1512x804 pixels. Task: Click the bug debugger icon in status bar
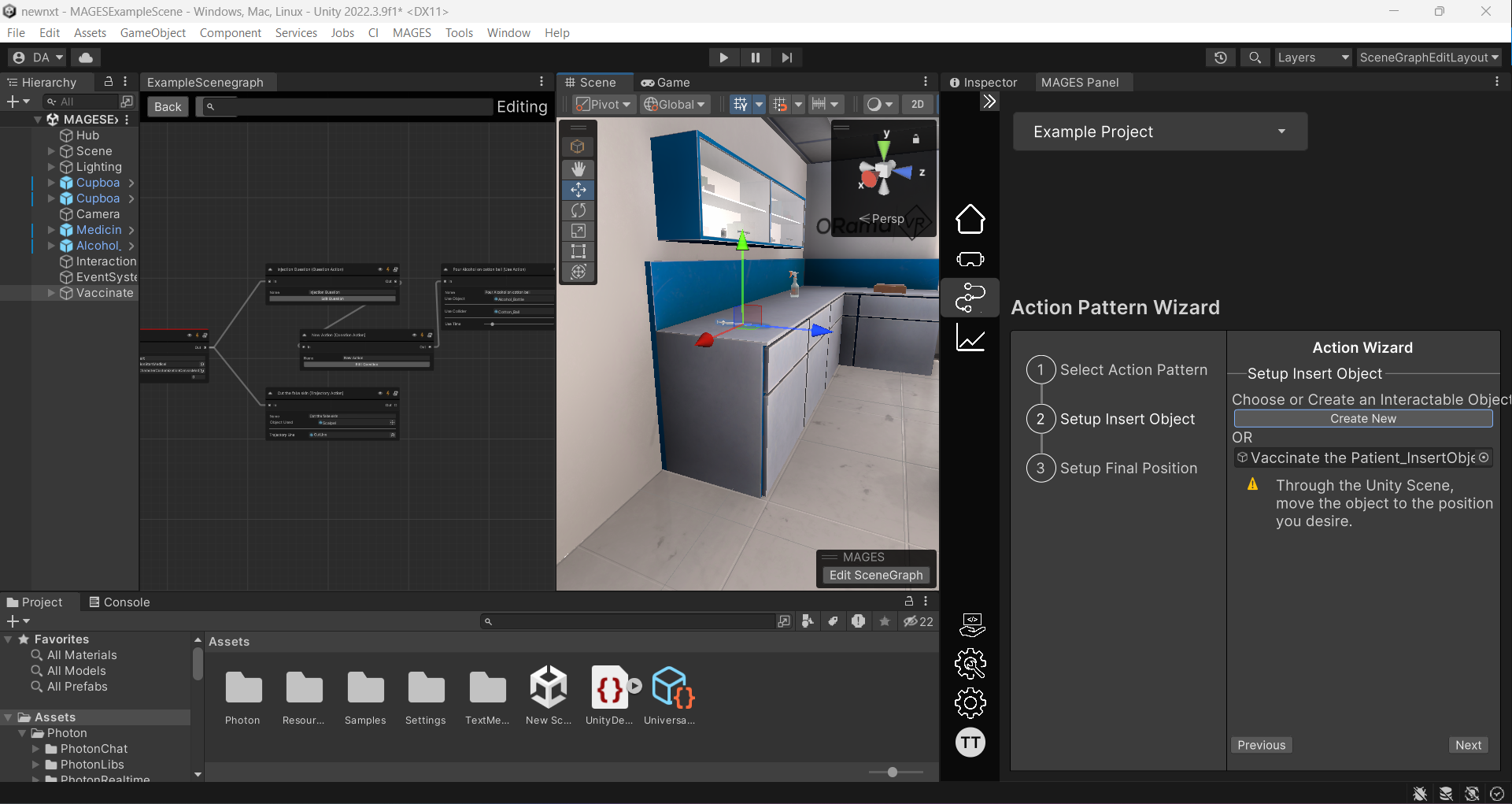1420,794
